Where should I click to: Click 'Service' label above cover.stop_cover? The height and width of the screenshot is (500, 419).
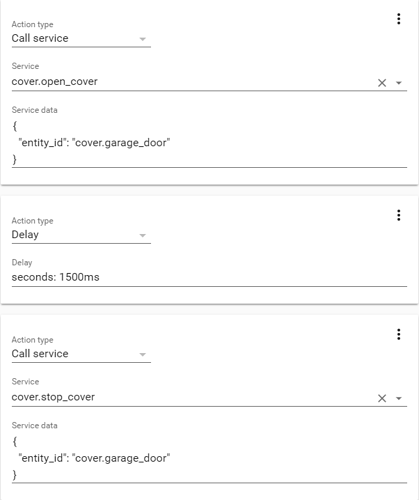tap(25, 382)
